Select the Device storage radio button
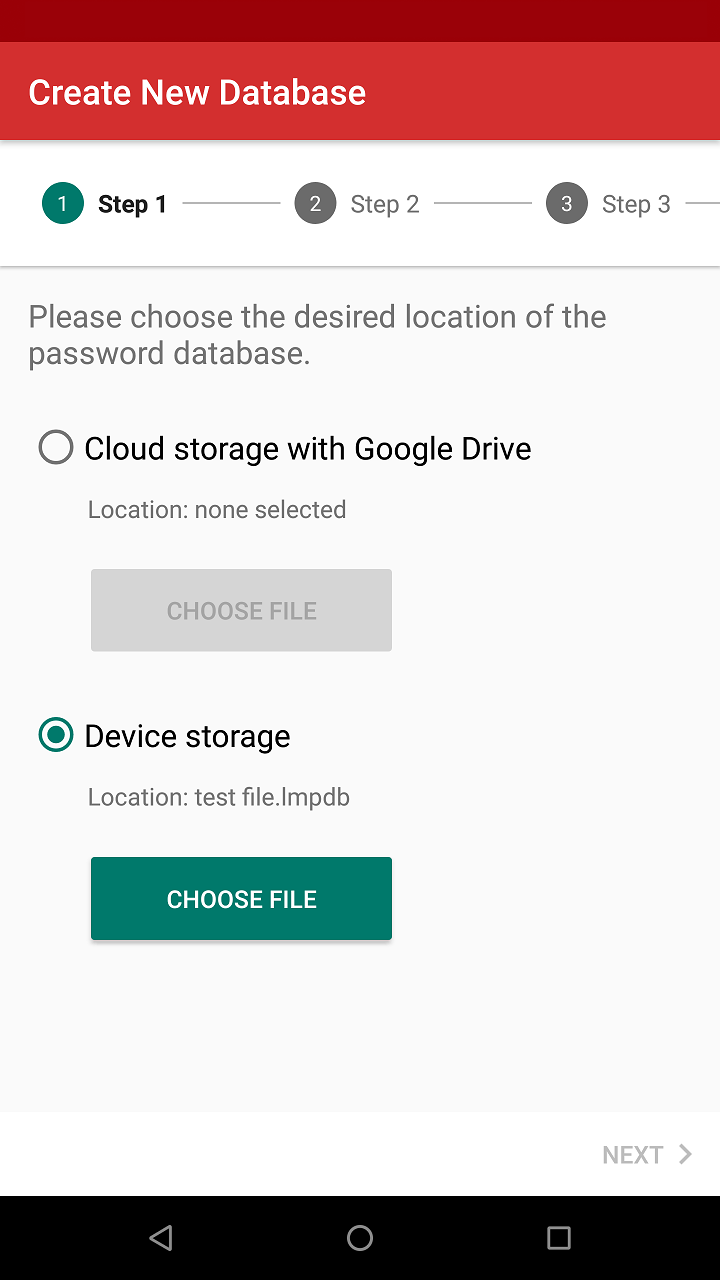 click(x=56, y=736)
